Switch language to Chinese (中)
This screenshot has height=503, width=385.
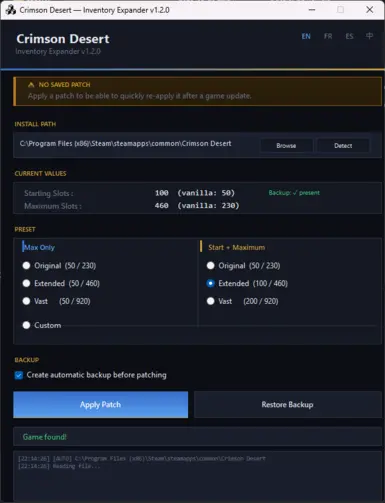369,36
